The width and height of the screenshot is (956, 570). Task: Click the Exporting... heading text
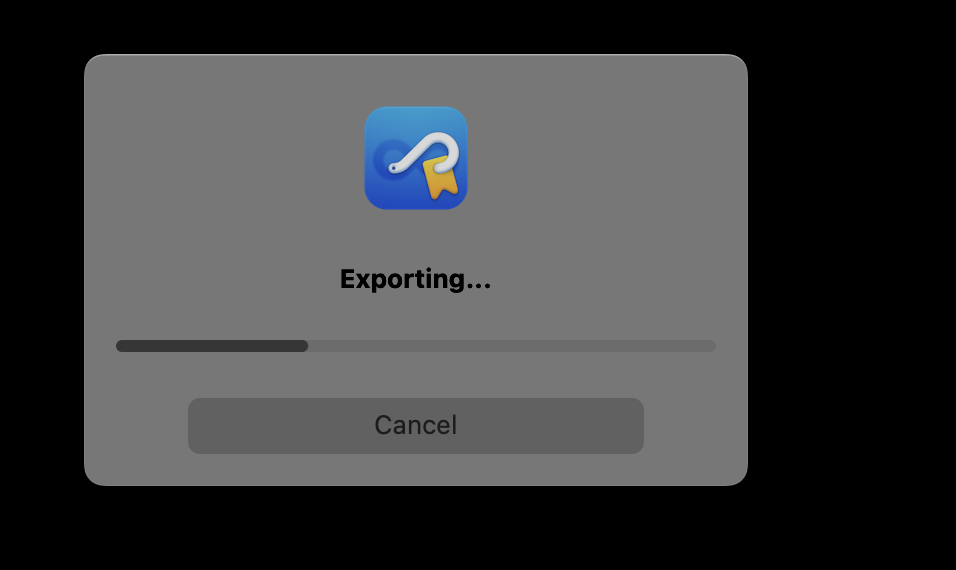415,279
